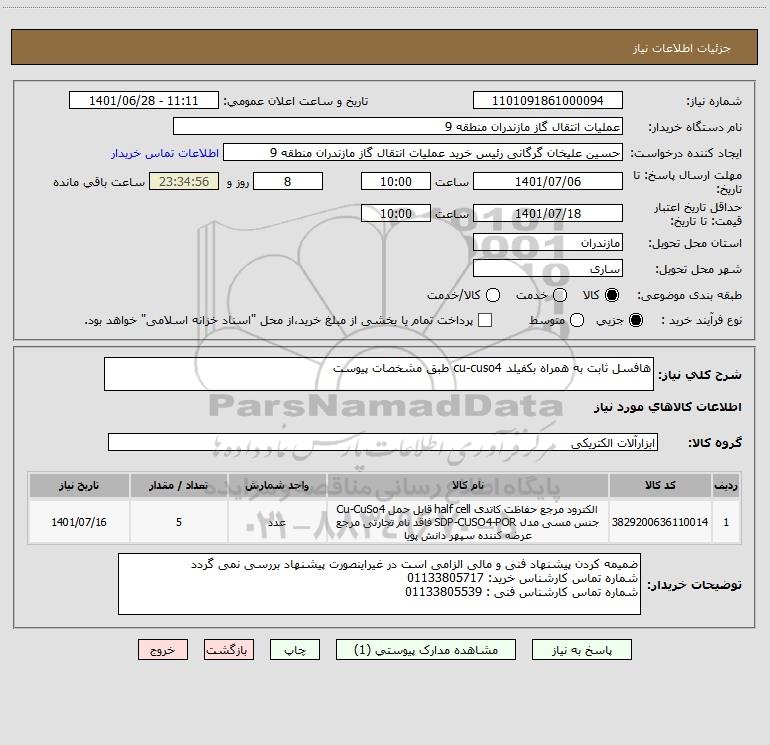Click the جزئیات اطلاعات نیاز header title

coord(682,48)
